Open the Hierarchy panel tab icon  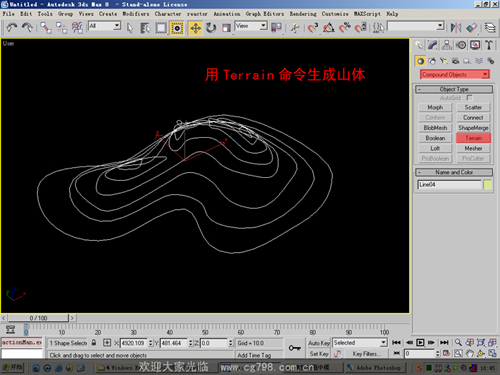[x=447, y=45]
